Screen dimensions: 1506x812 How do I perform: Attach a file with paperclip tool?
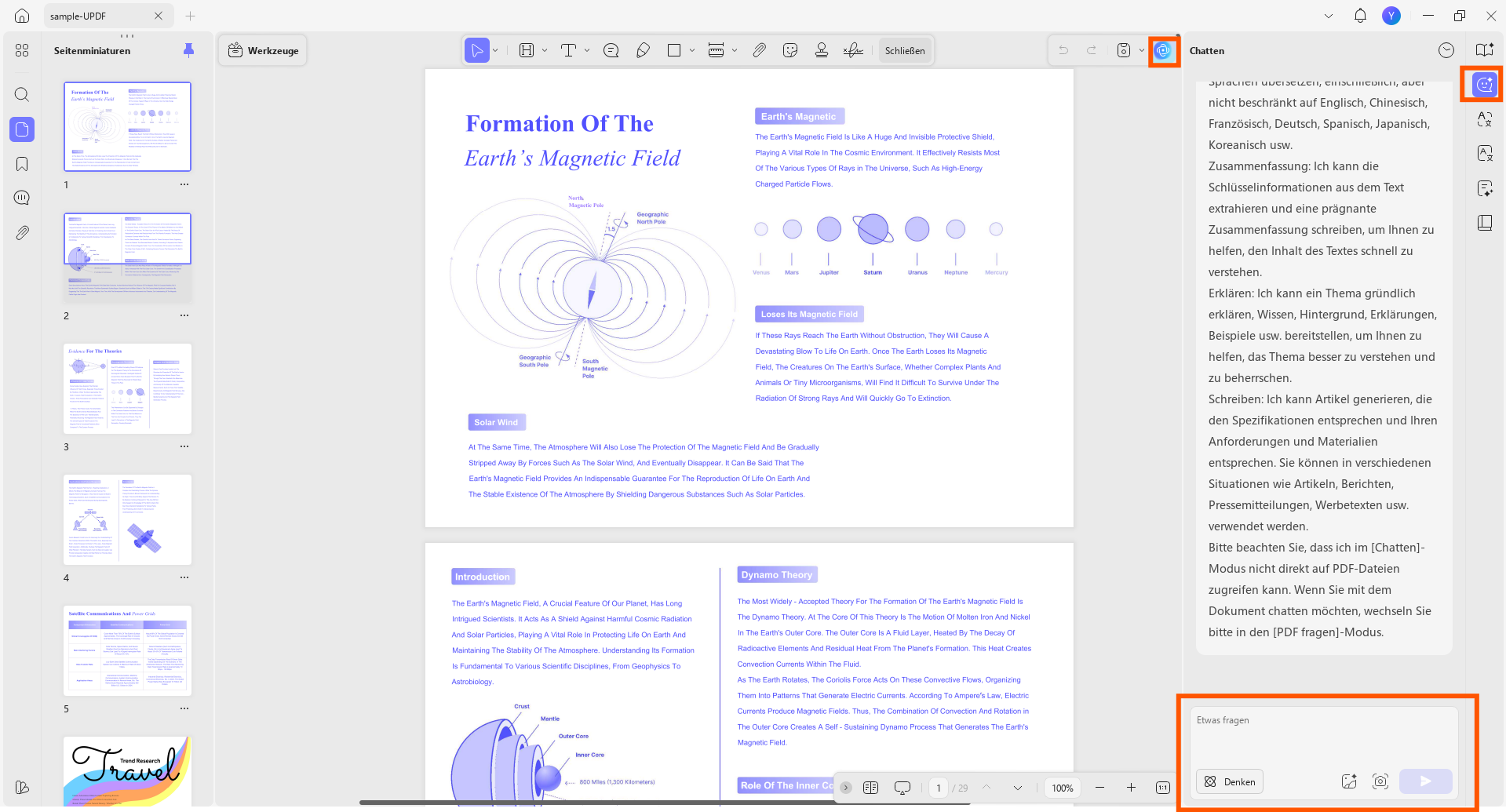[x=759, y=50]
